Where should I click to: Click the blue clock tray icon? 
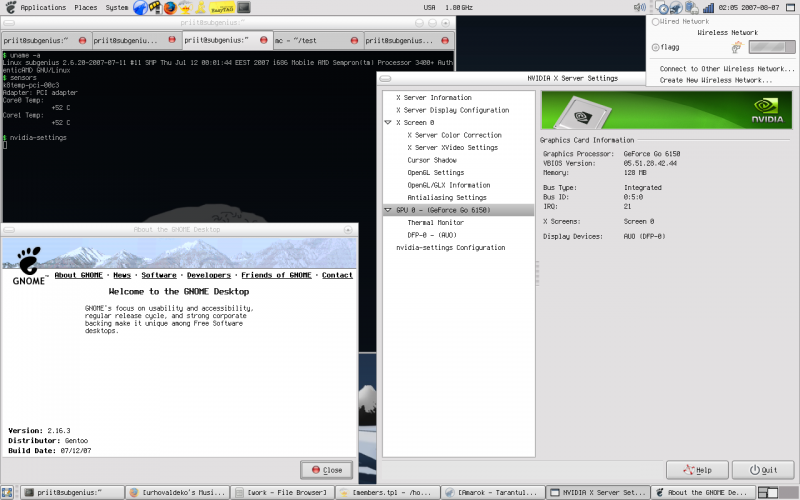662,8
